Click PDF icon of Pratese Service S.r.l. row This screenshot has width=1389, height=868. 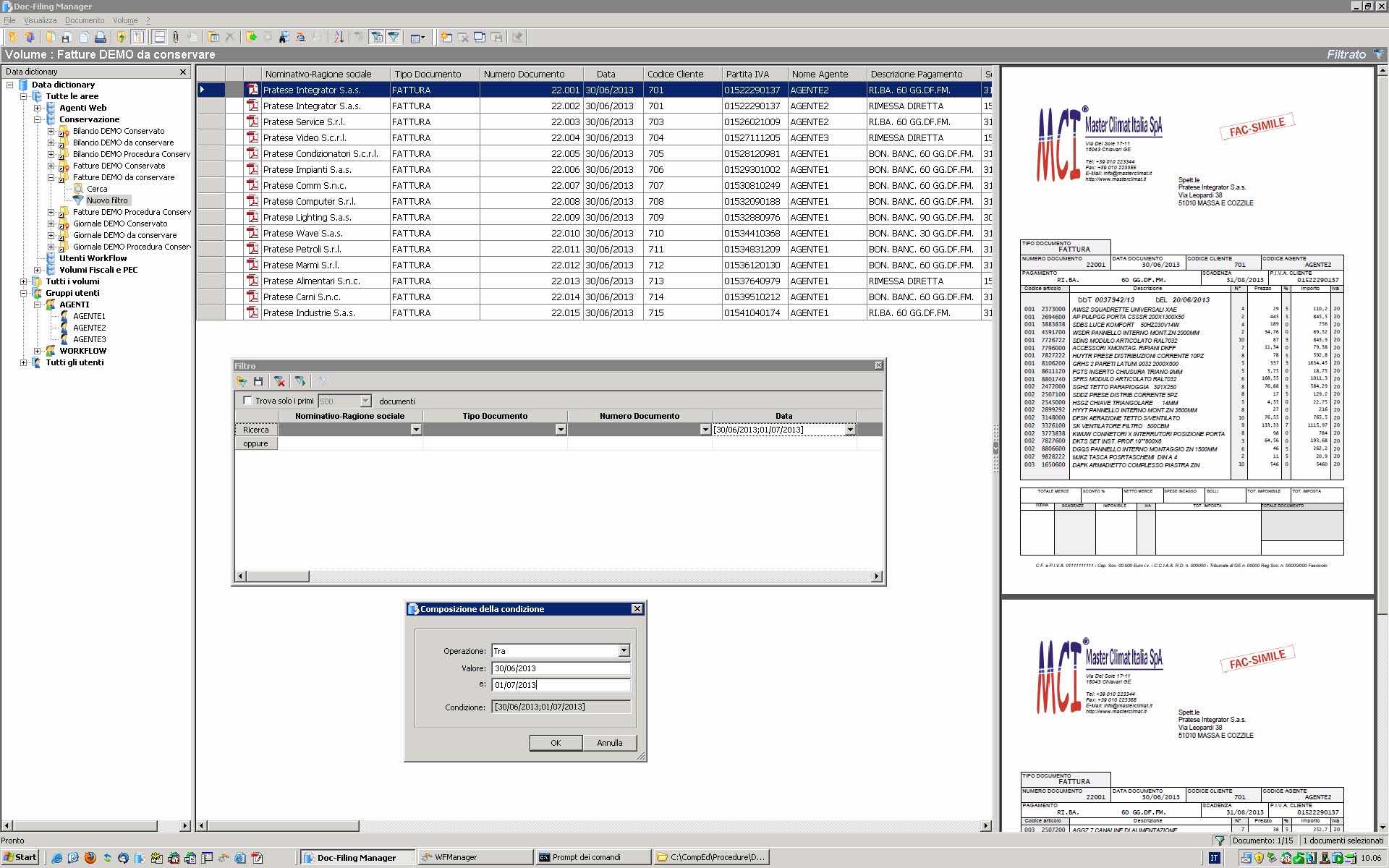(252, 122)
